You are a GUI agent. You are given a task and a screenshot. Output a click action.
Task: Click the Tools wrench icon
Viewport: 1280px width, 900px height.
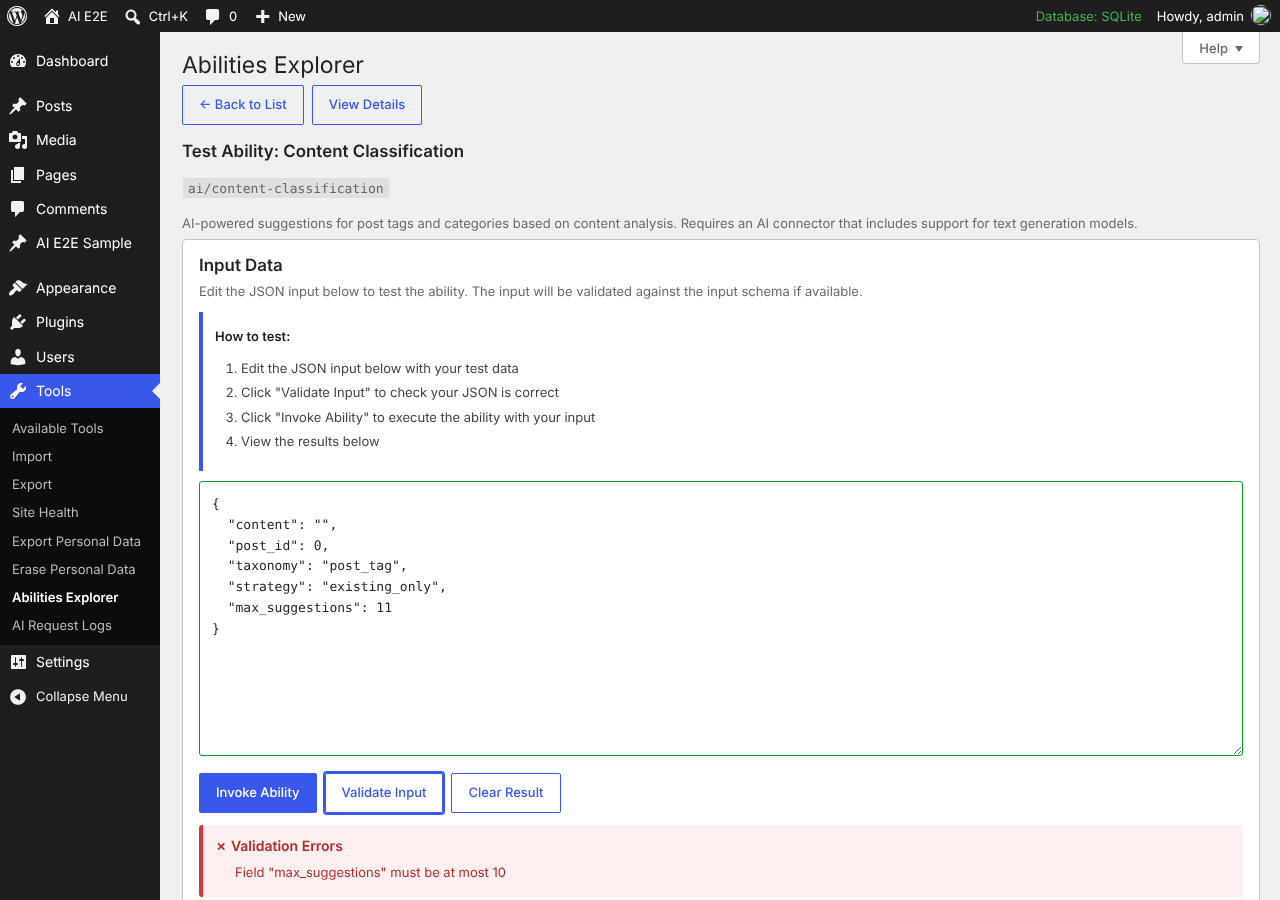pos(18,391)
